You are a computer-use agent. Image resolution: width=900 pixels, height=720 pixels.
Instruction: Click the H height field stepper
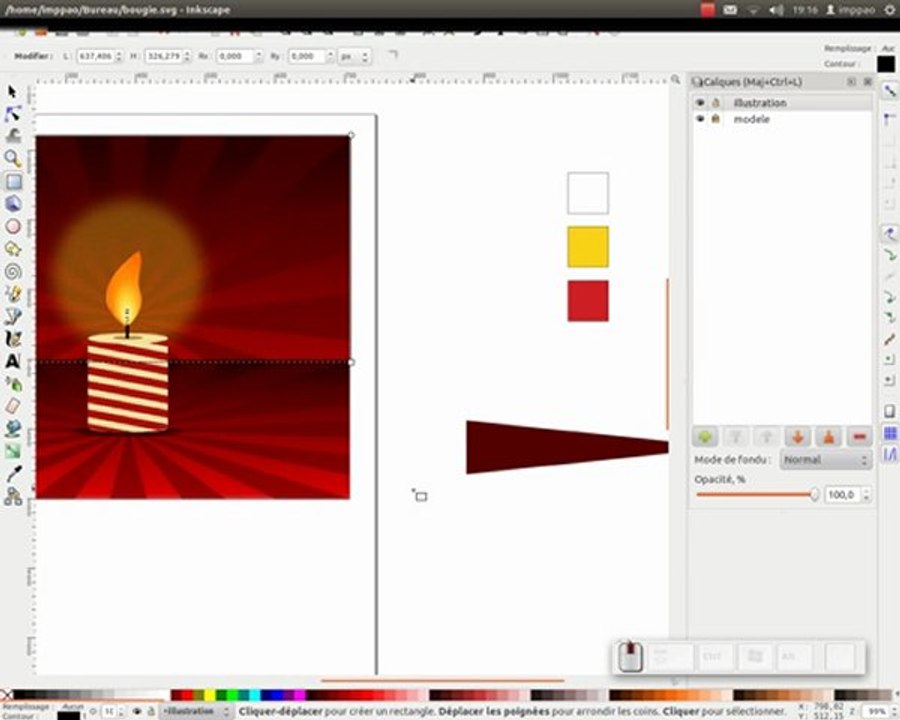pos(187,56)
